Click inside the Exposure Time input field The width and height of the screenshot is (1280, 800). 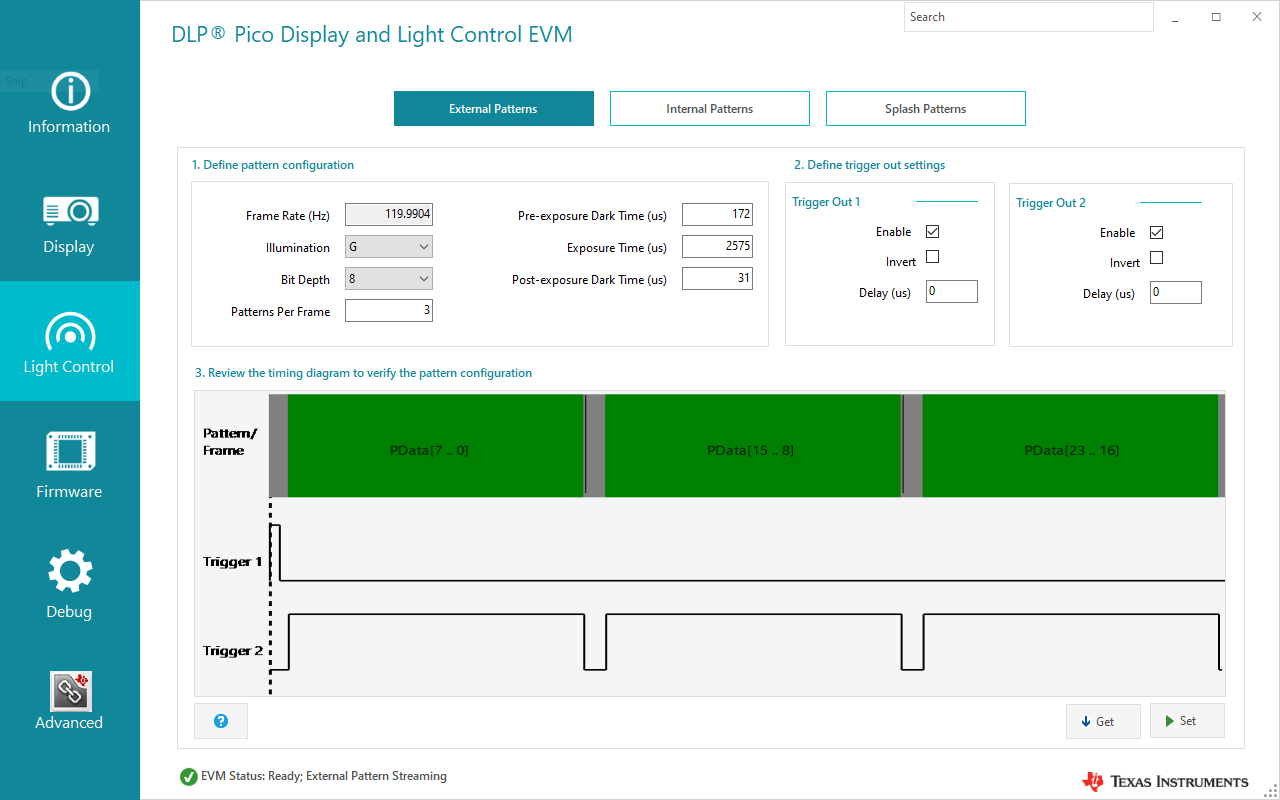coord(717,246)
